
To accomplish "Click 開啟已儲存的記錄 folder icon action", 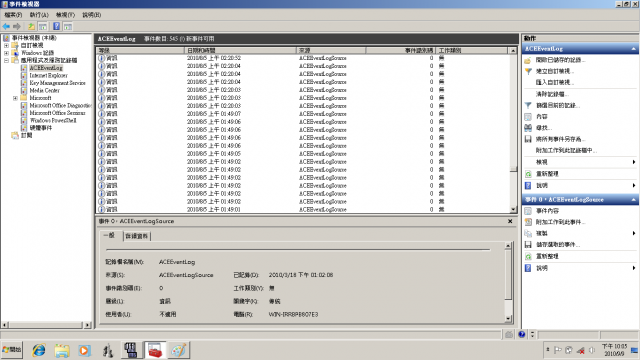I will 528,60.
